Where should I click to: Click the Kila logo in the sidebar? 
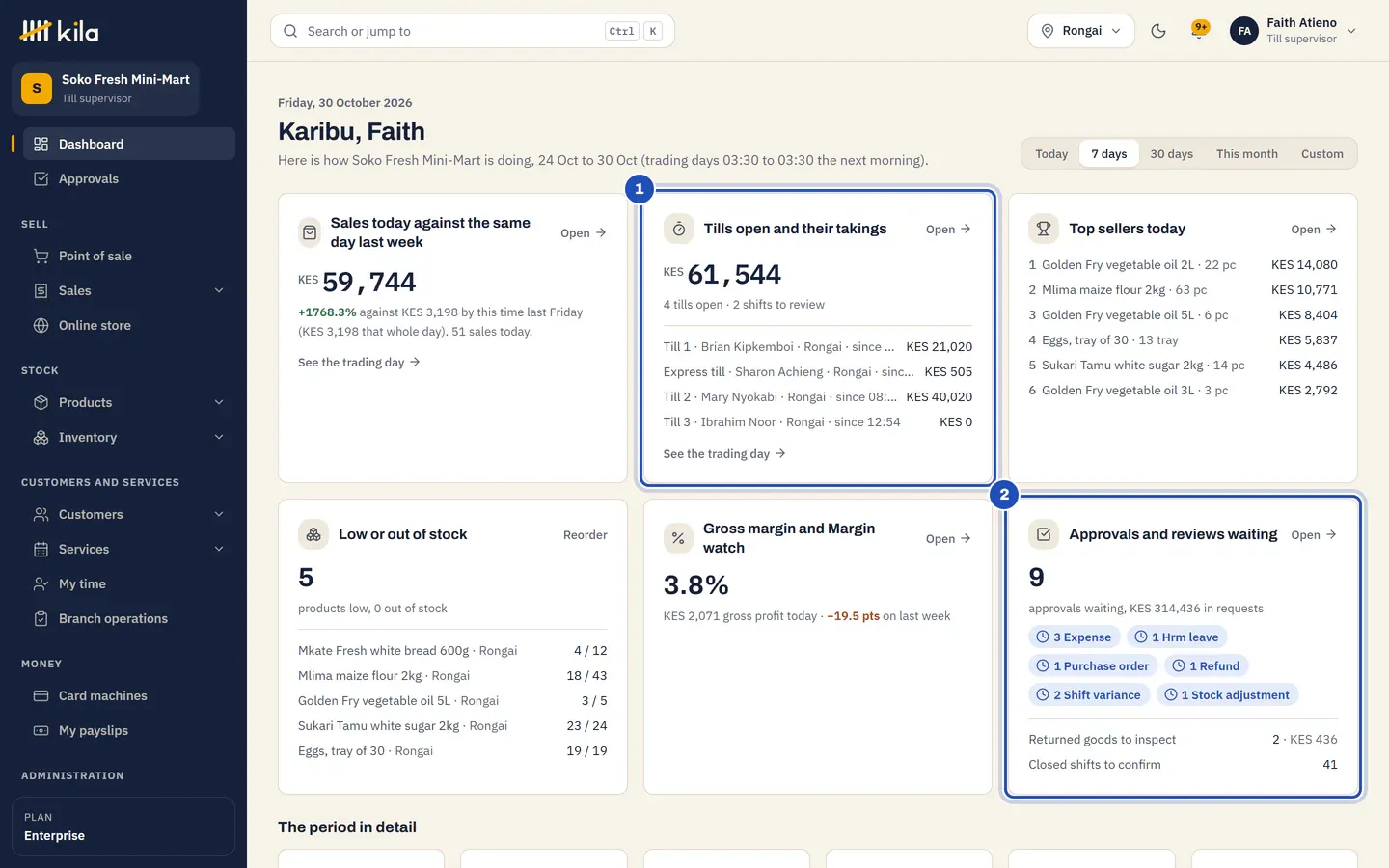pos(59,31)
